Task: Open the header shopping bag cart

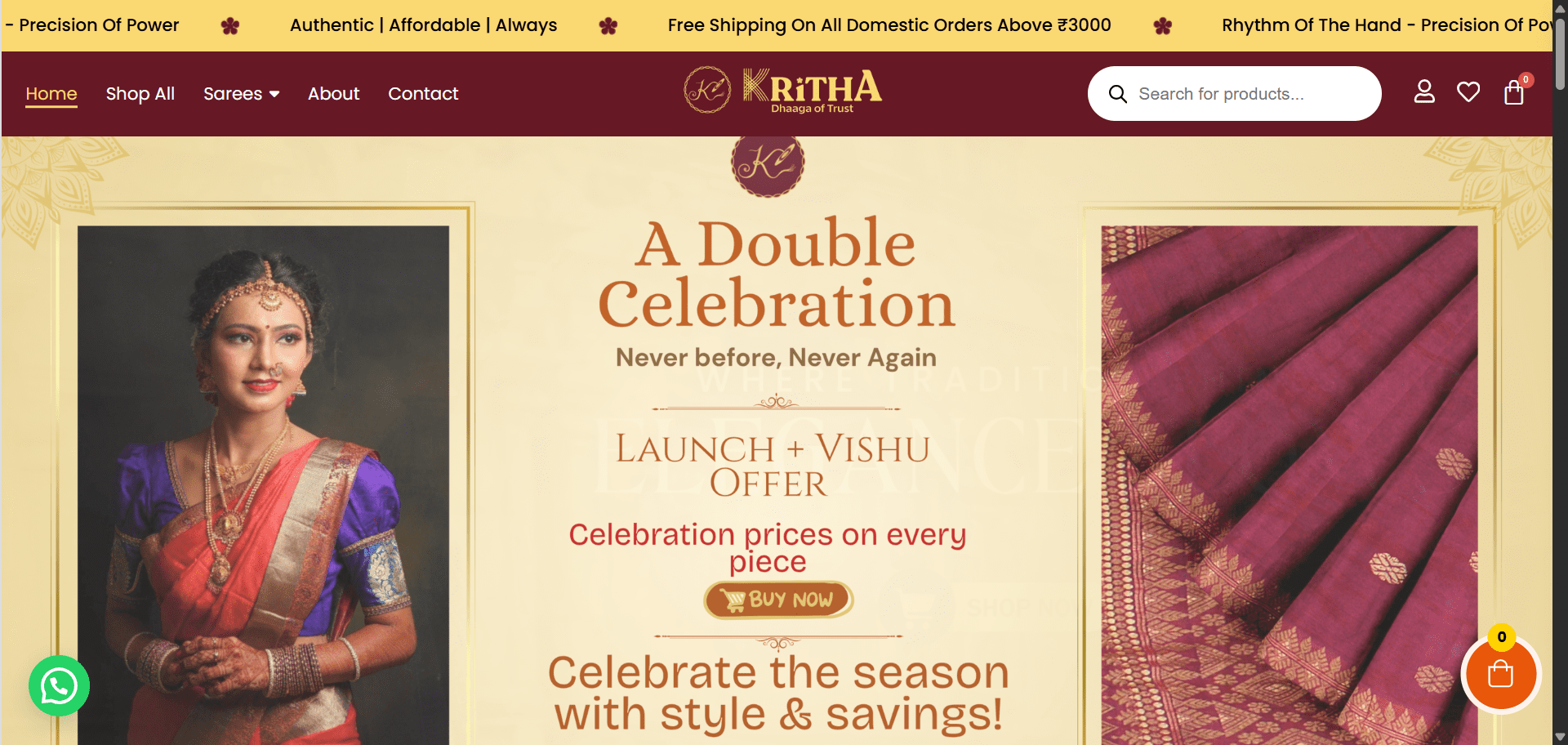Action: [1513, 93]
